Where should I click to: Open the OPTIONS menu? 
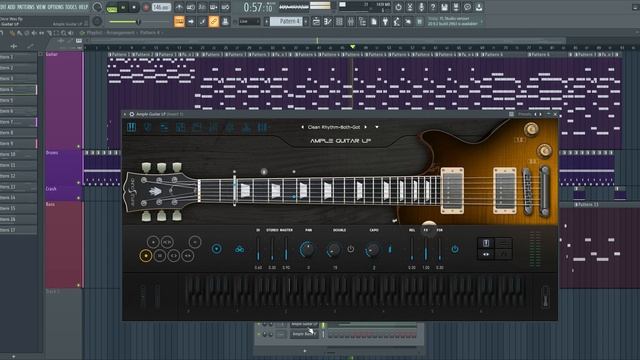56,7
